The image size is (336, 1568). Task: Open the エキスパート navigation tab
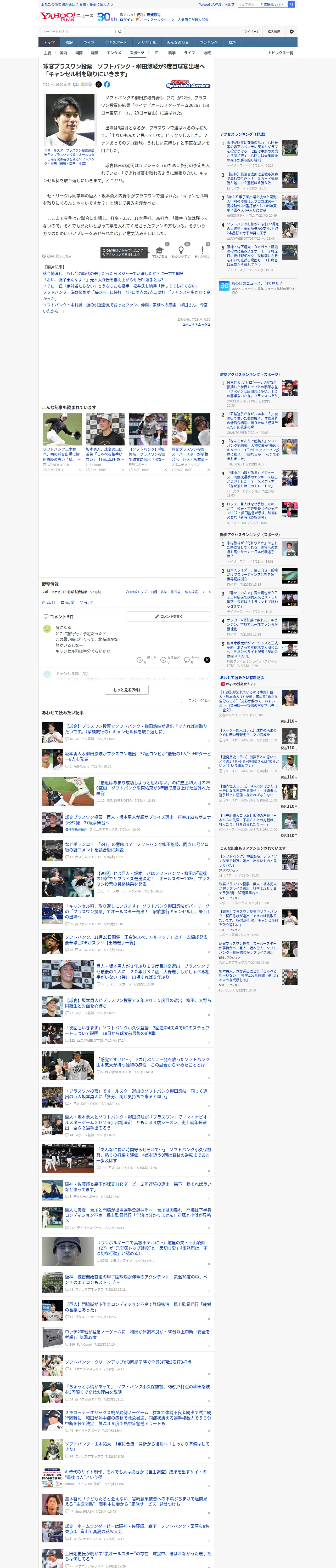tap(116, 43)
